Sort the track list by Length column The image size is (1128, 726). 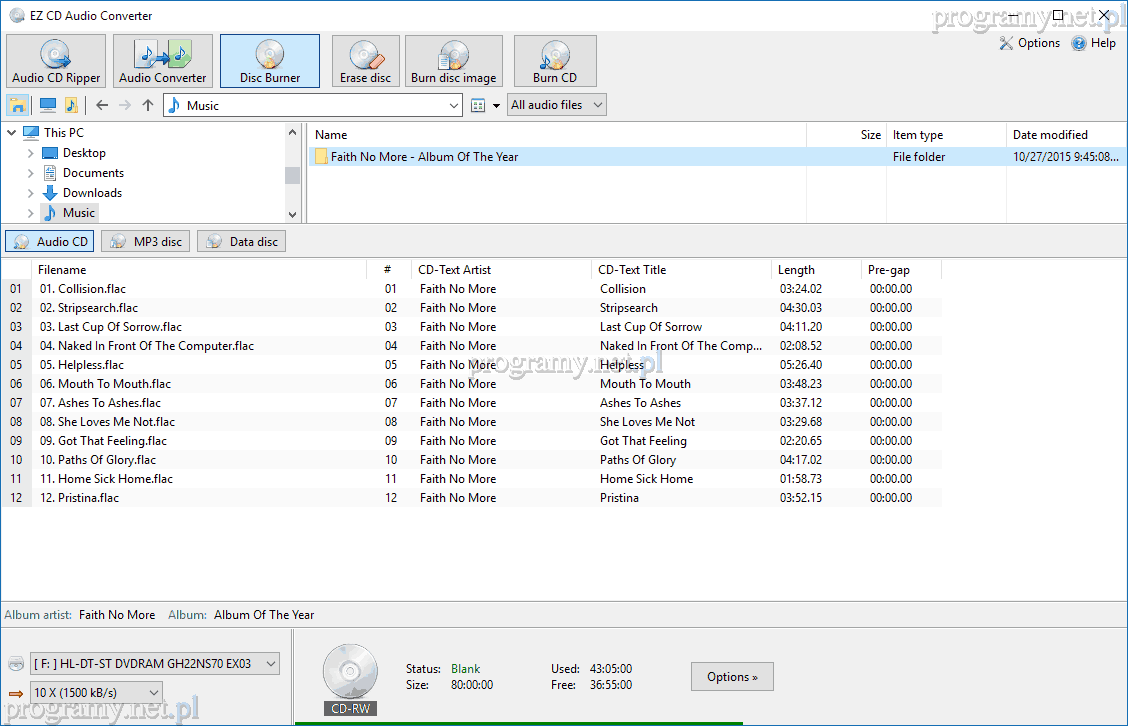(x=796, y=270)
